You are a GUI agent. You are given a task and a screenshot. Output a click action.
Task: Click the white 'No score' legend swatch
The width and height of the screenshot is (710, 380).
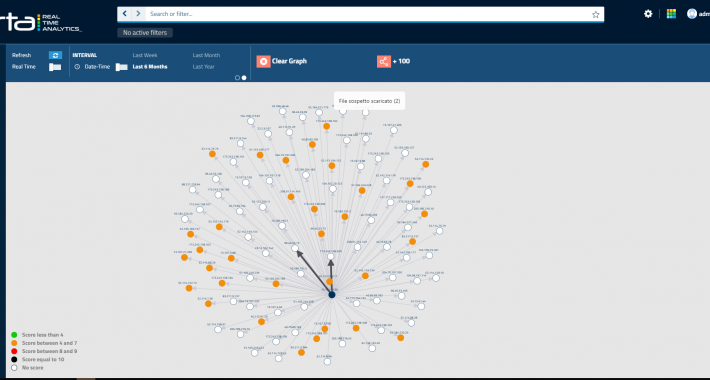click(x=14, y=368)
